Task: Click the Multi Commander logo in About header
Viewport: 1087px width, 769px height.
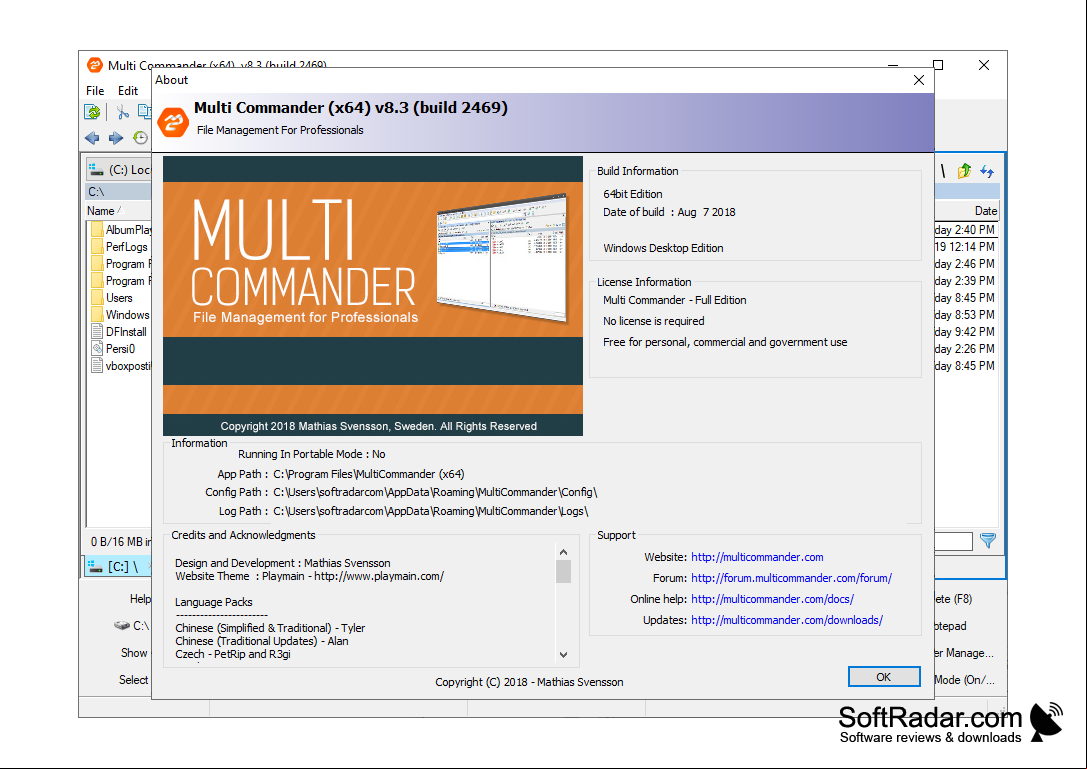Action: point(173,123)
